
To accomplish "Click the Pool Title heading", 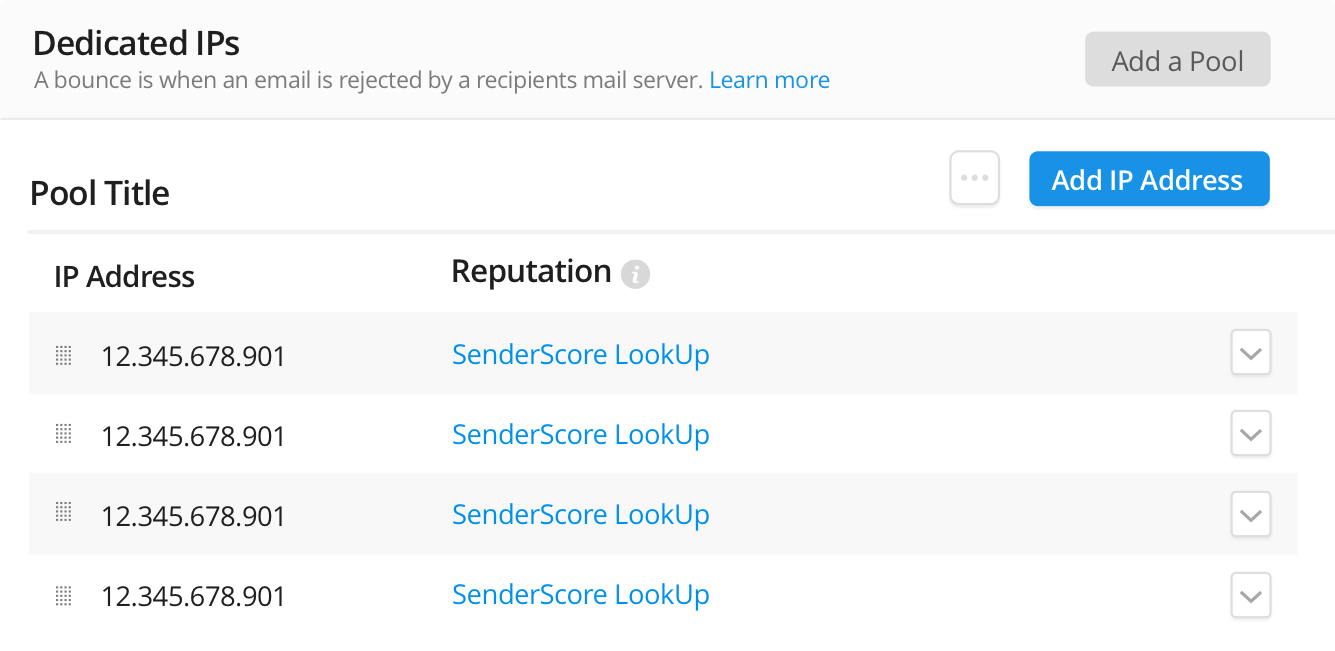I will pos(100,193).
